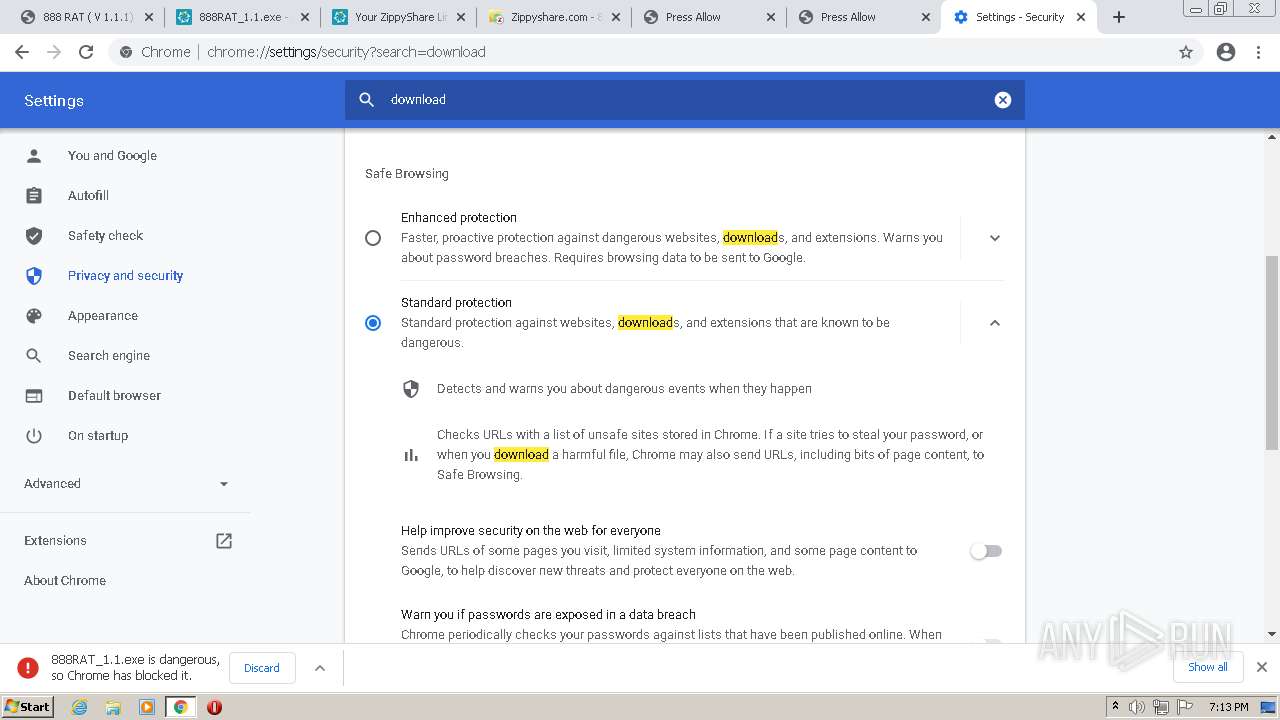Click the red warning icon in download bar
The width and height of the screenshot is (1280, 720).
(28, 668)
